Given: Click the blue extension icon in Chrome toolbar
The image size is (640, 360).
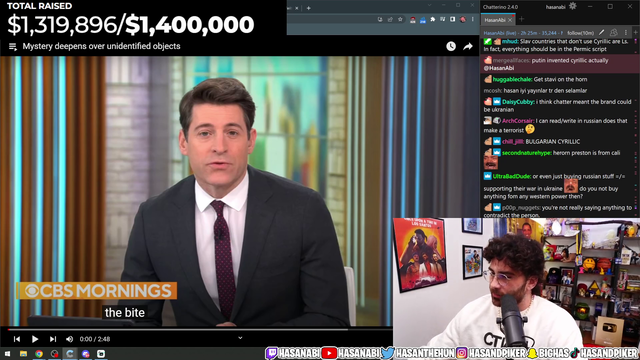Looking at the screenshot, I should coord(423,20).
